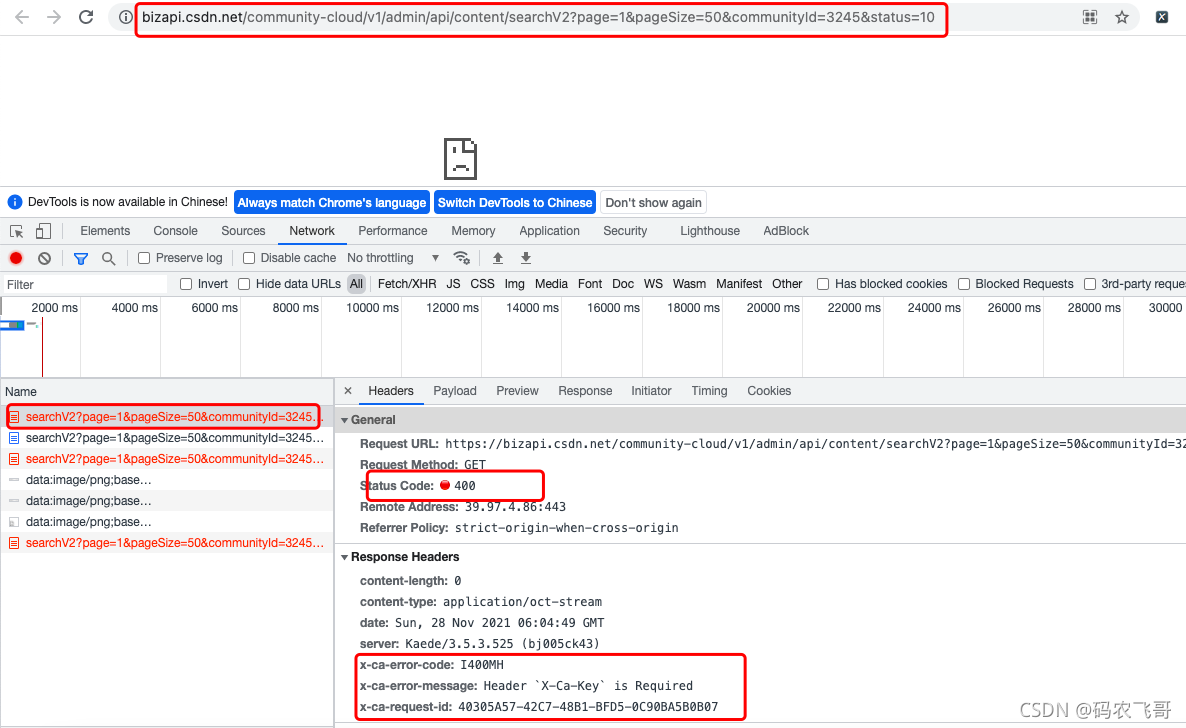Reload the current page

click(x=86, y=17)
